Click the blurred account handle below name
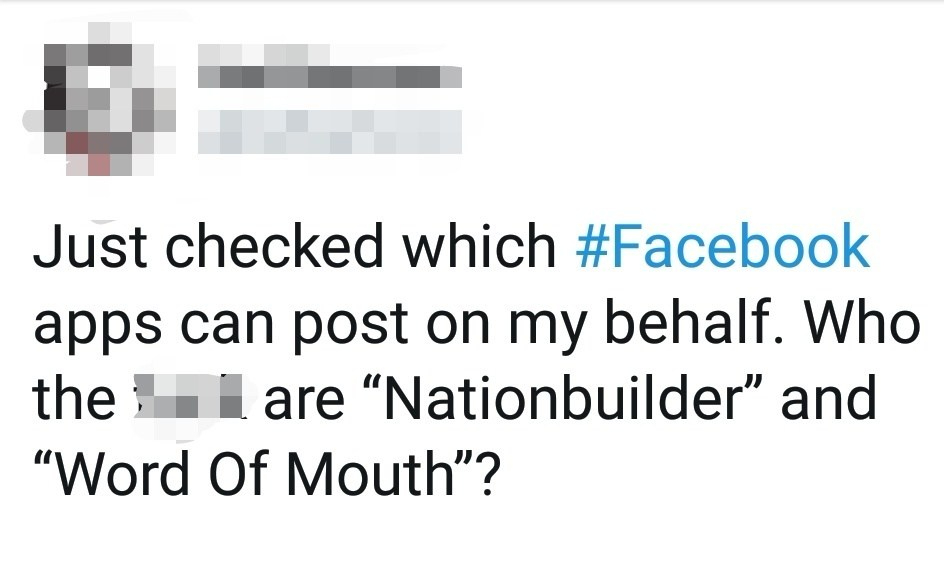The height and width of the screenshot is (576, 944). point(330,131)
